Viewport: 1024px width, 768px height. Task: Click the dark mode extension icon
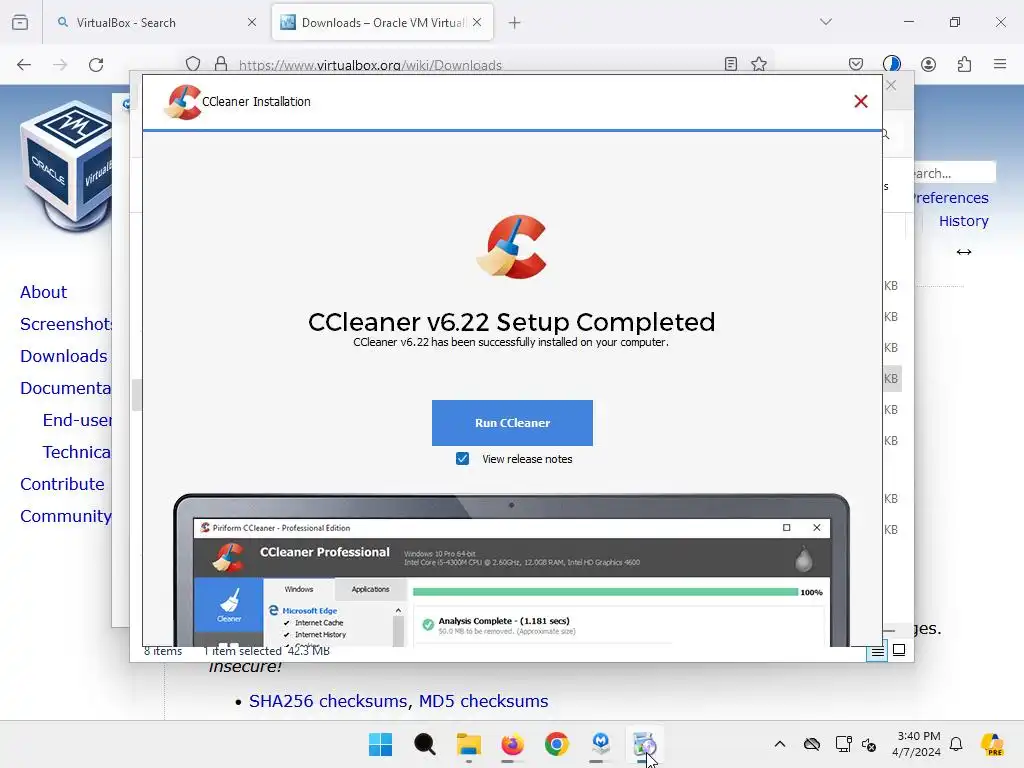click(892, 64)
